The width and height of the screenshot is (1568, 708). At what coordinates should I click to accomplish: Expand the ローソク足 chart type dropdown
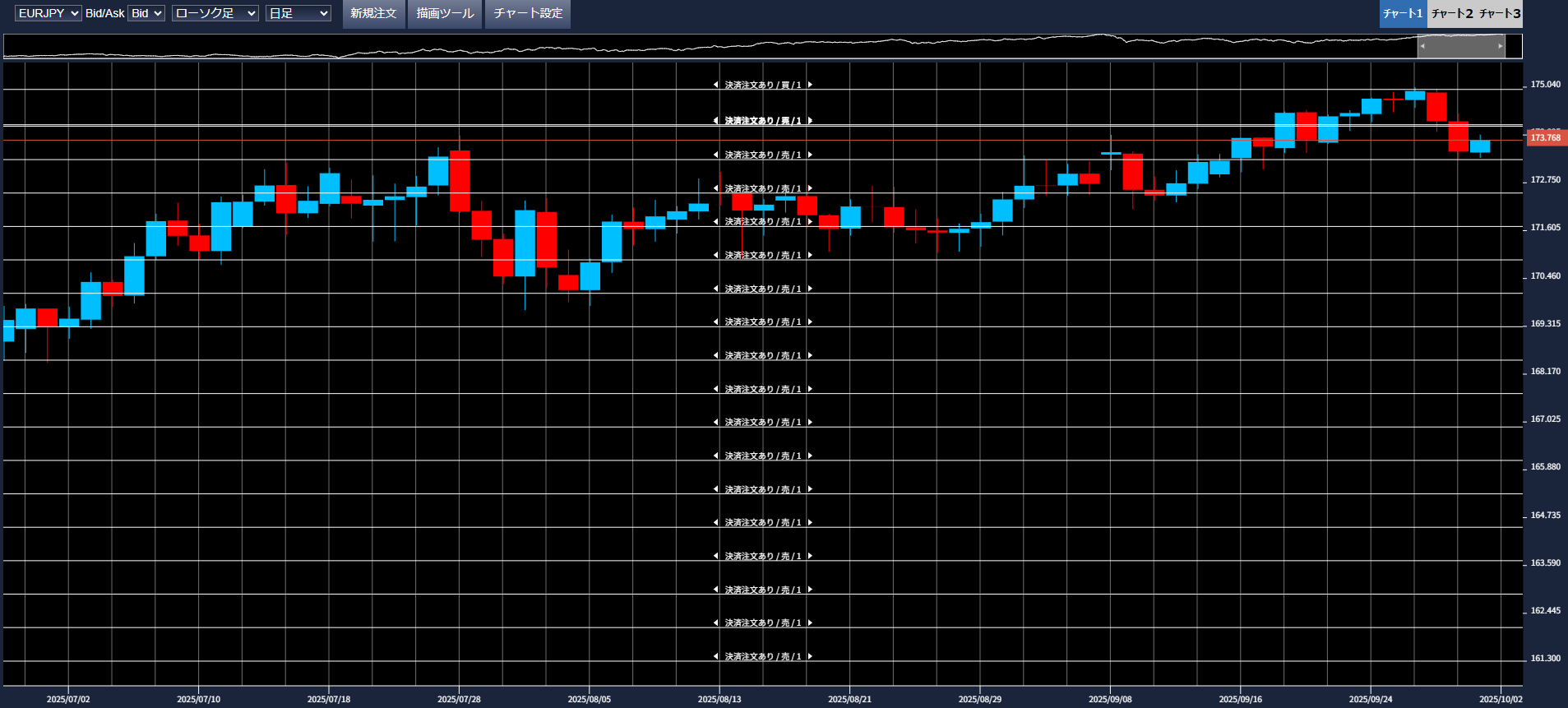(215, 13)
